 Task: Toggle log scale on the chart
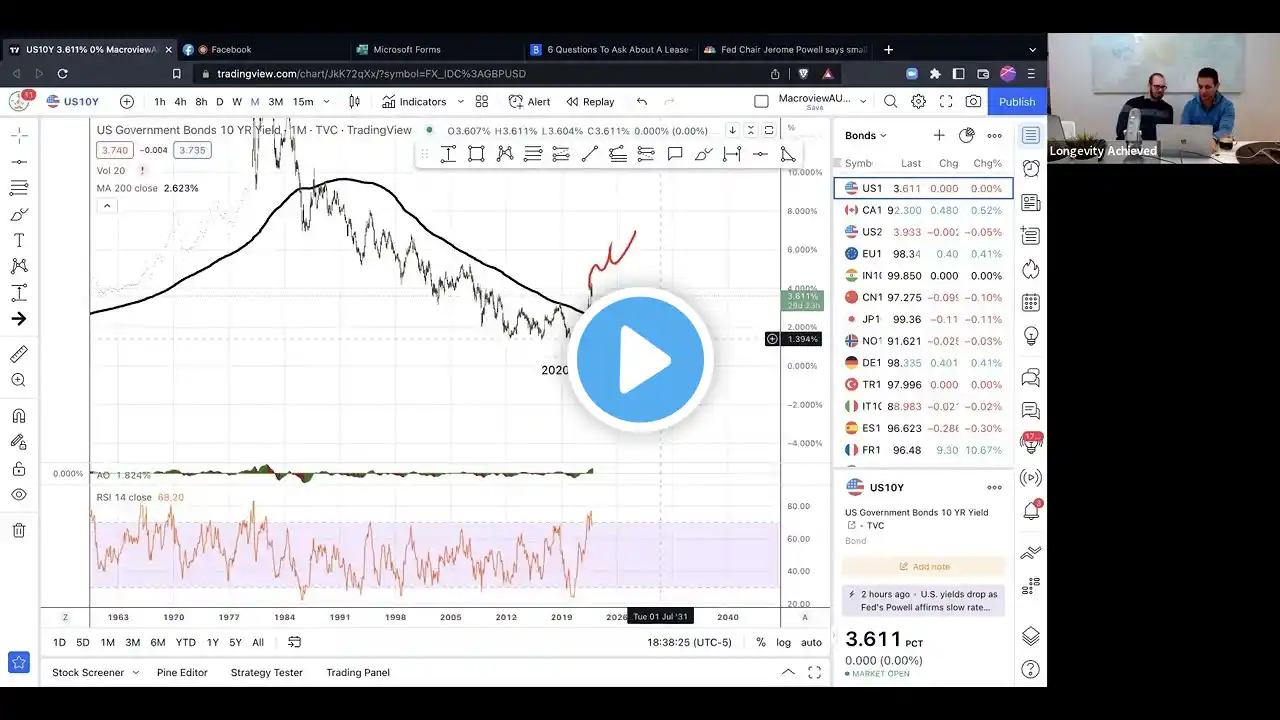pos(783,642)
